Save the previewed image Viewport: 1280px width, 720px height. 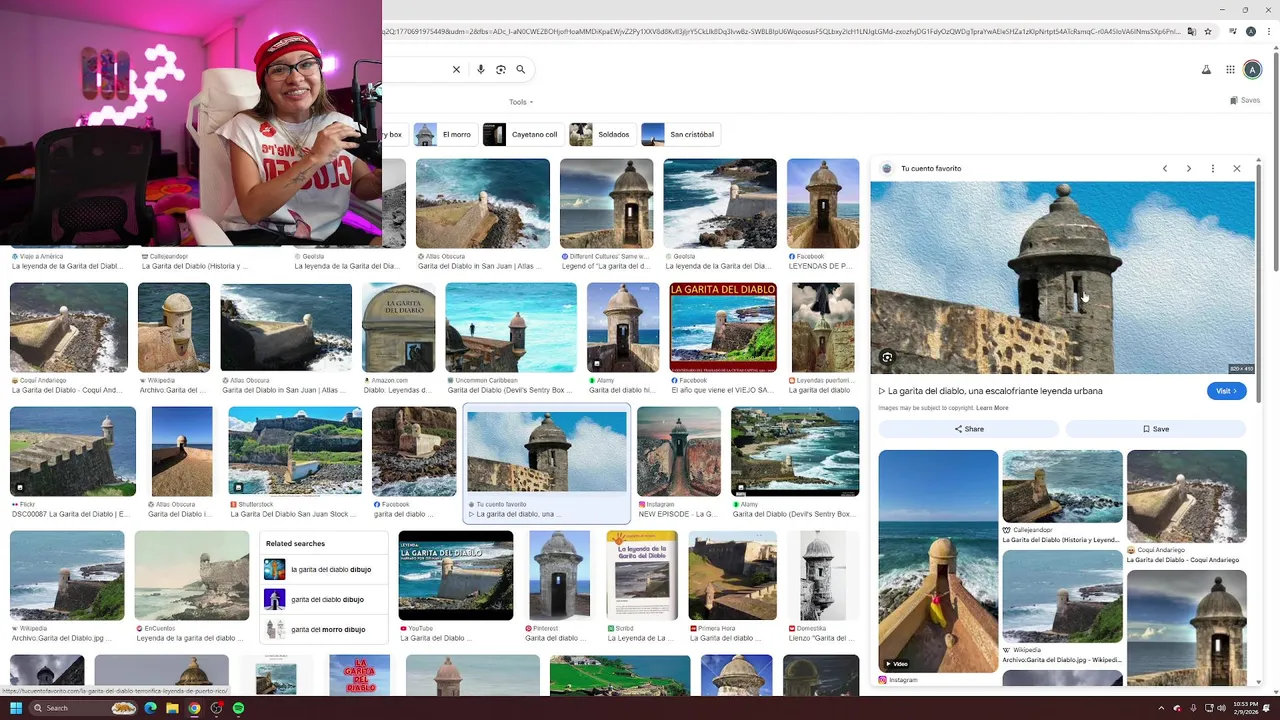click(1156, 429)
